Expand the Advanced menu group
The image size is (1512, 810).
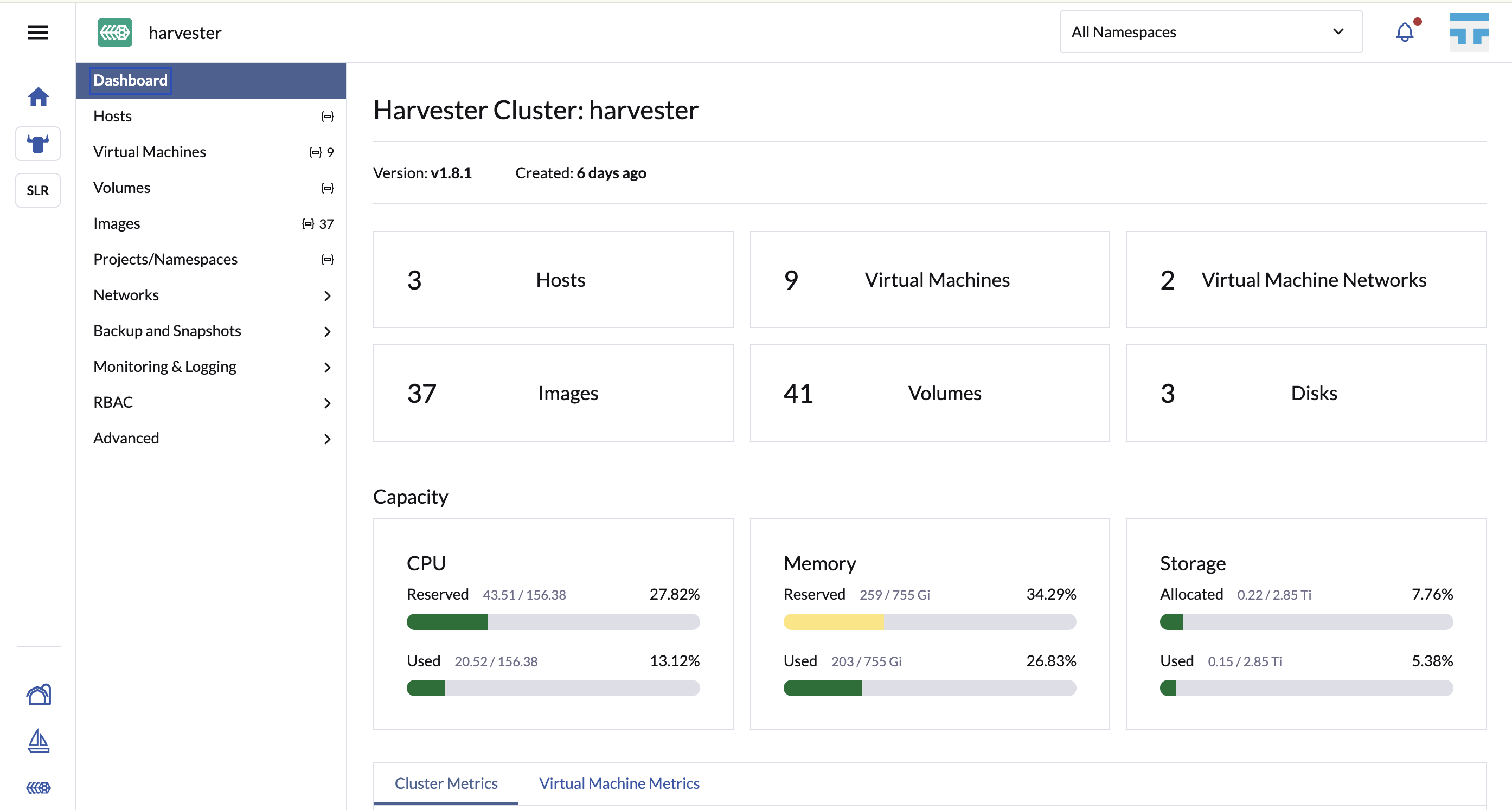(x=211, y=439)
